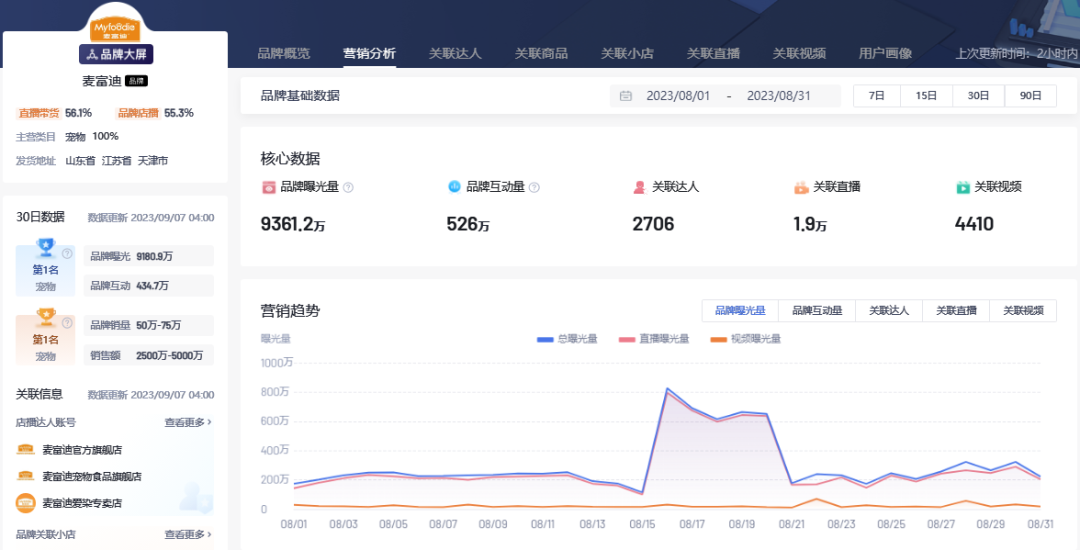The image size is (1080, 550).
Task: Click the 品牌店播 55.3% tag
Action: tap(155, 113)
